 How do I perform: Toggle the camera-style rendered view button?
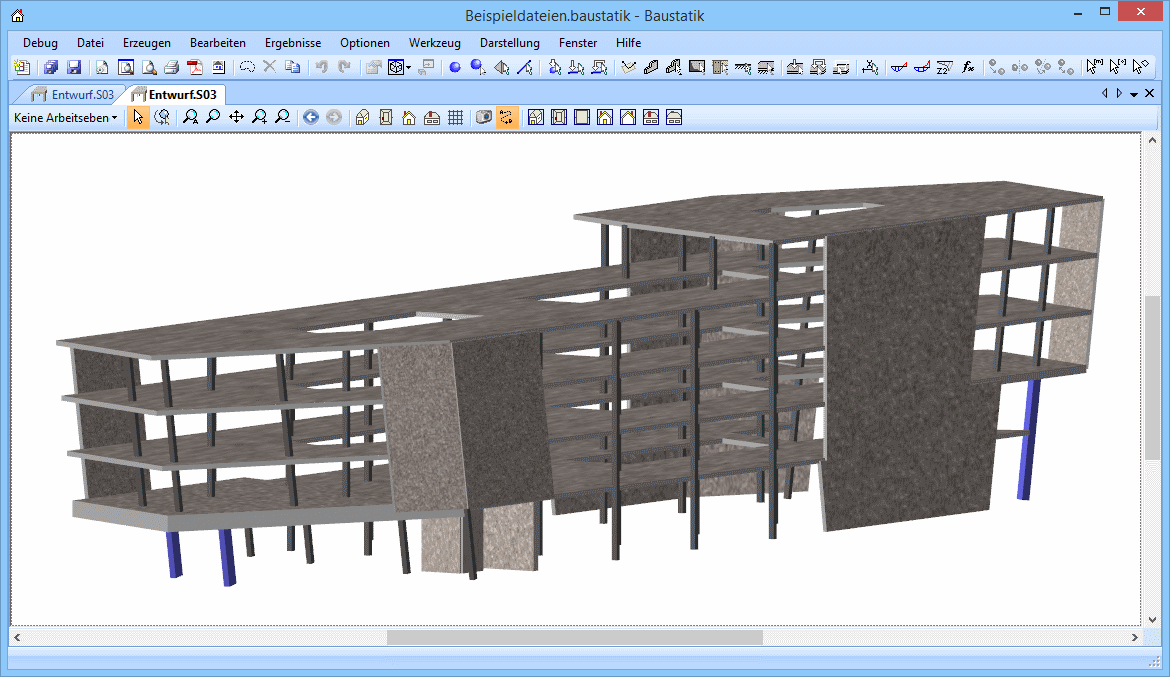pos(484,117)
